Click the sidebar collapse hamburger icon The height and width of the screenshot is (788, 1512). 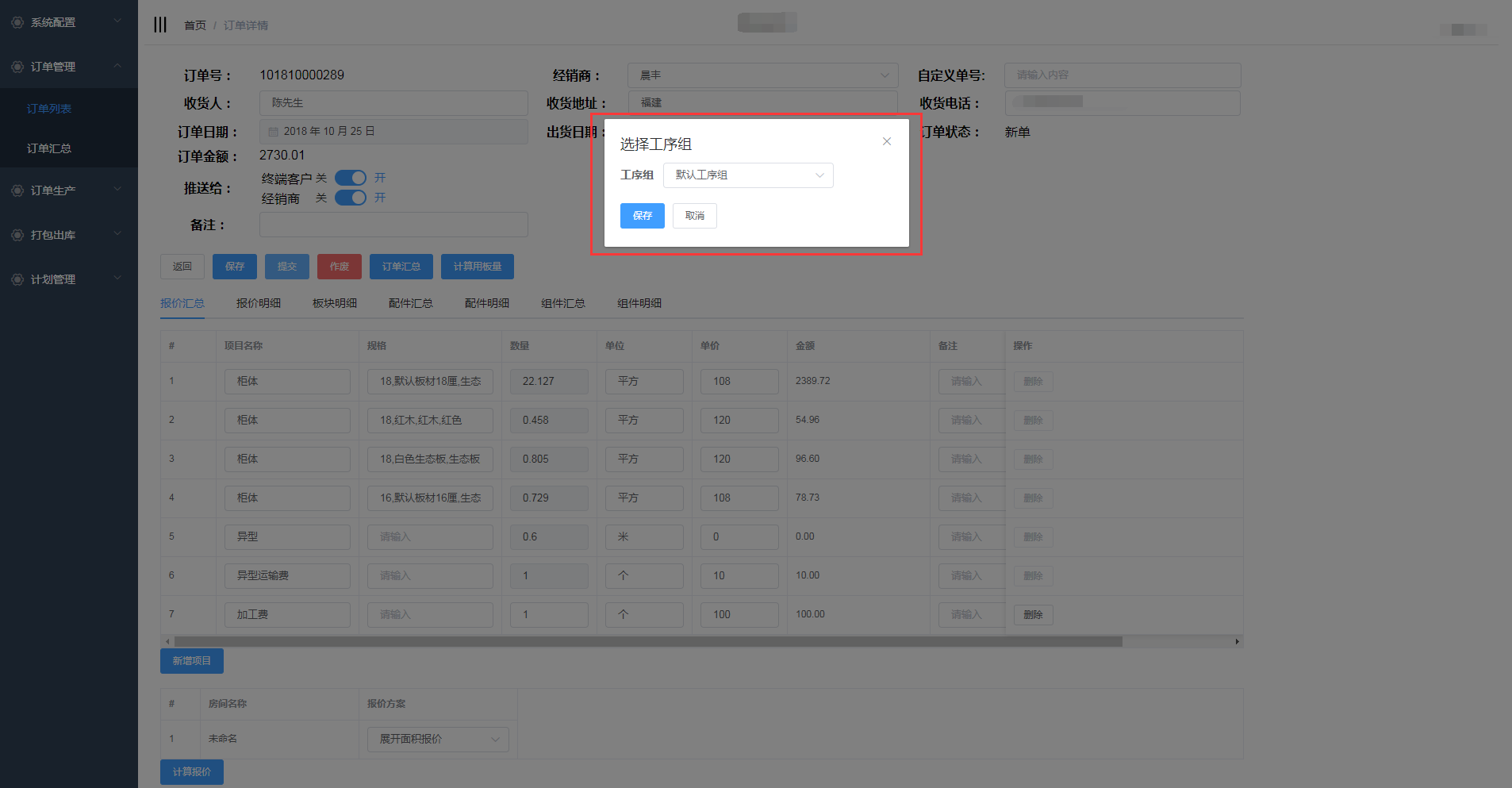pyautogui.click(x=160, y=25)
